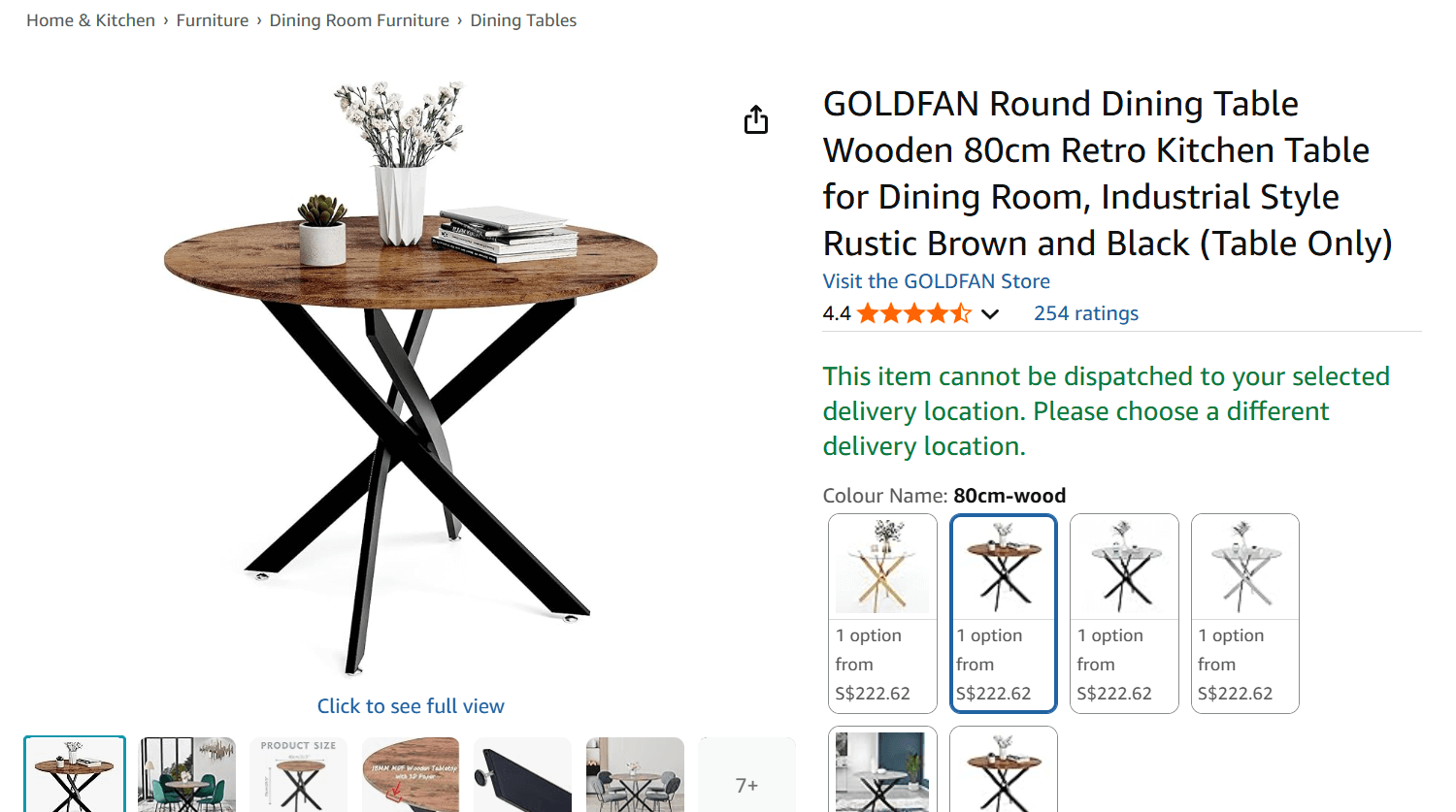Click the orange star rating icons
Viewport: 1456px width, 812px height.
pyautogui.click(x=913, y=313)
